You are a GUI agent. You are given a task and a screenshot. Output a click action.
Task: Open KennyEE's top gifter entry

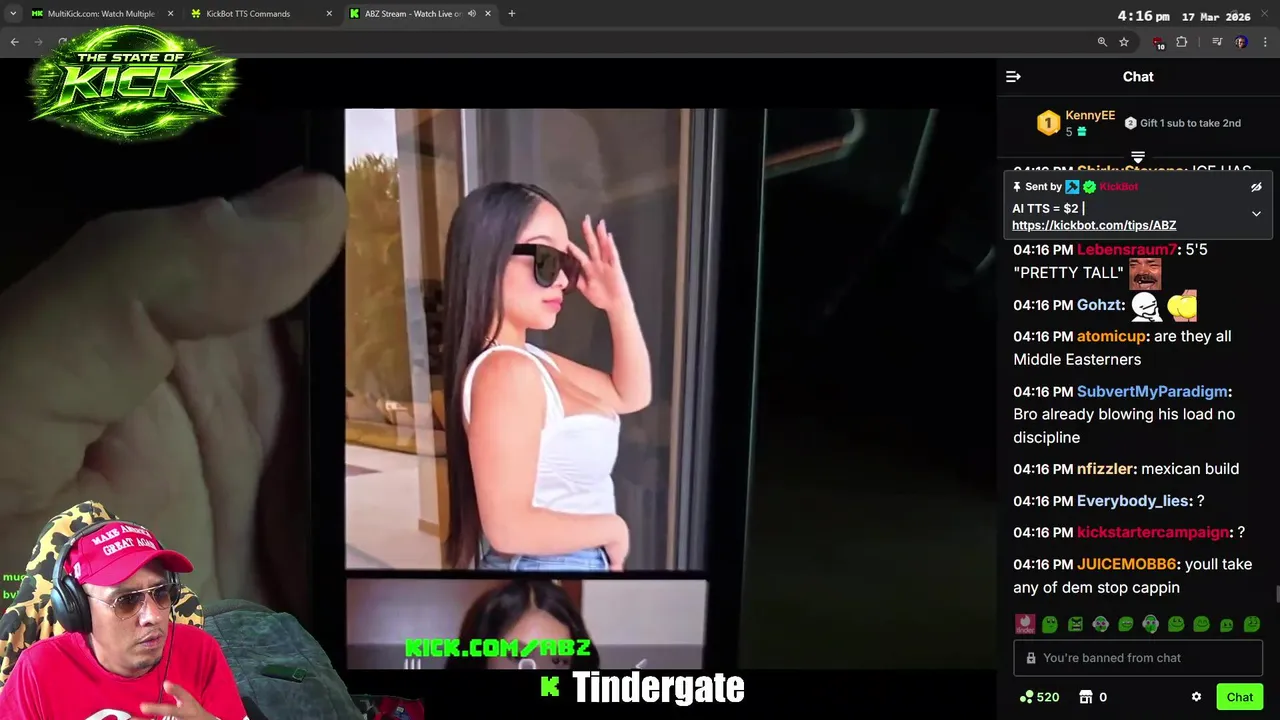pyautogui.click(x=1076, y=123)
